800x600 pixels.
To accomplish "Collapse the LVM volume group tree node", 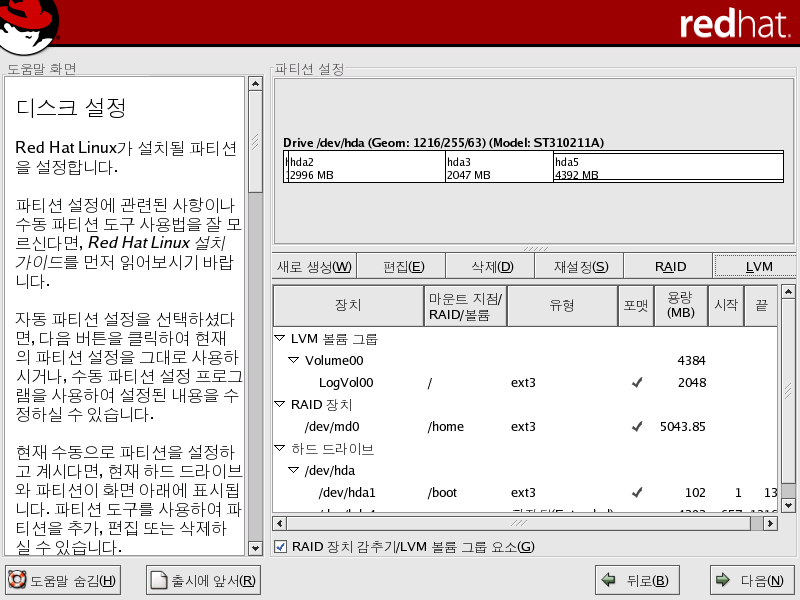I will click(x=281, y=339).
